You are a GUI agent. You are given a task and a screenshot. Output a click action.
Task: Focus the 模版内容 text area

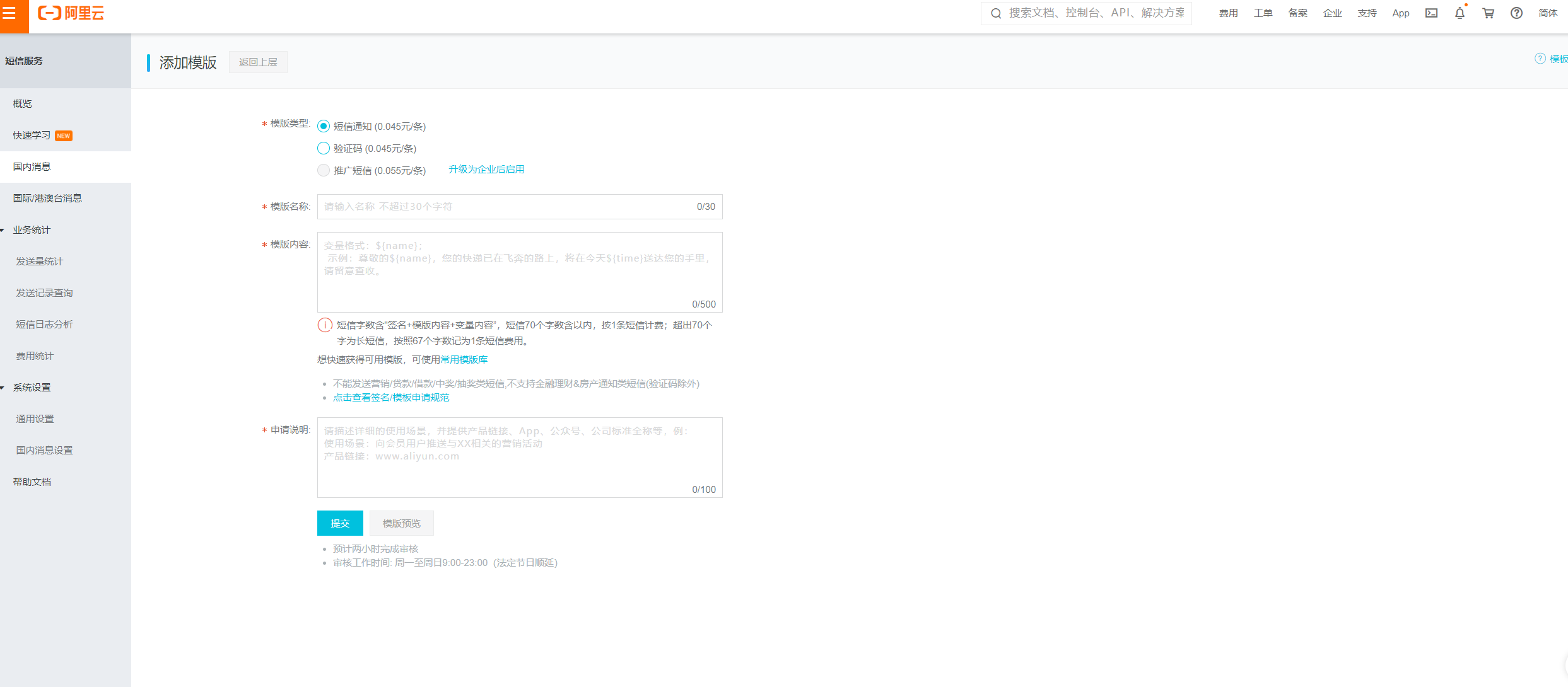[x=520, y=272]
